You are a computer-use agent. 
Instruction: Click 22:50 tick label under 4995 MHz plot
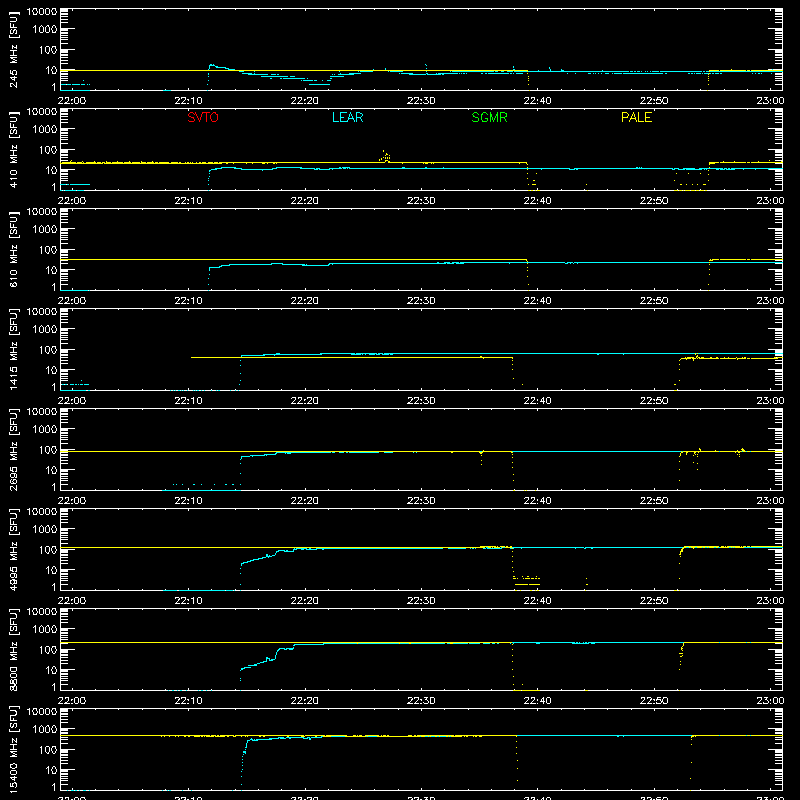(x=654, y=601)
